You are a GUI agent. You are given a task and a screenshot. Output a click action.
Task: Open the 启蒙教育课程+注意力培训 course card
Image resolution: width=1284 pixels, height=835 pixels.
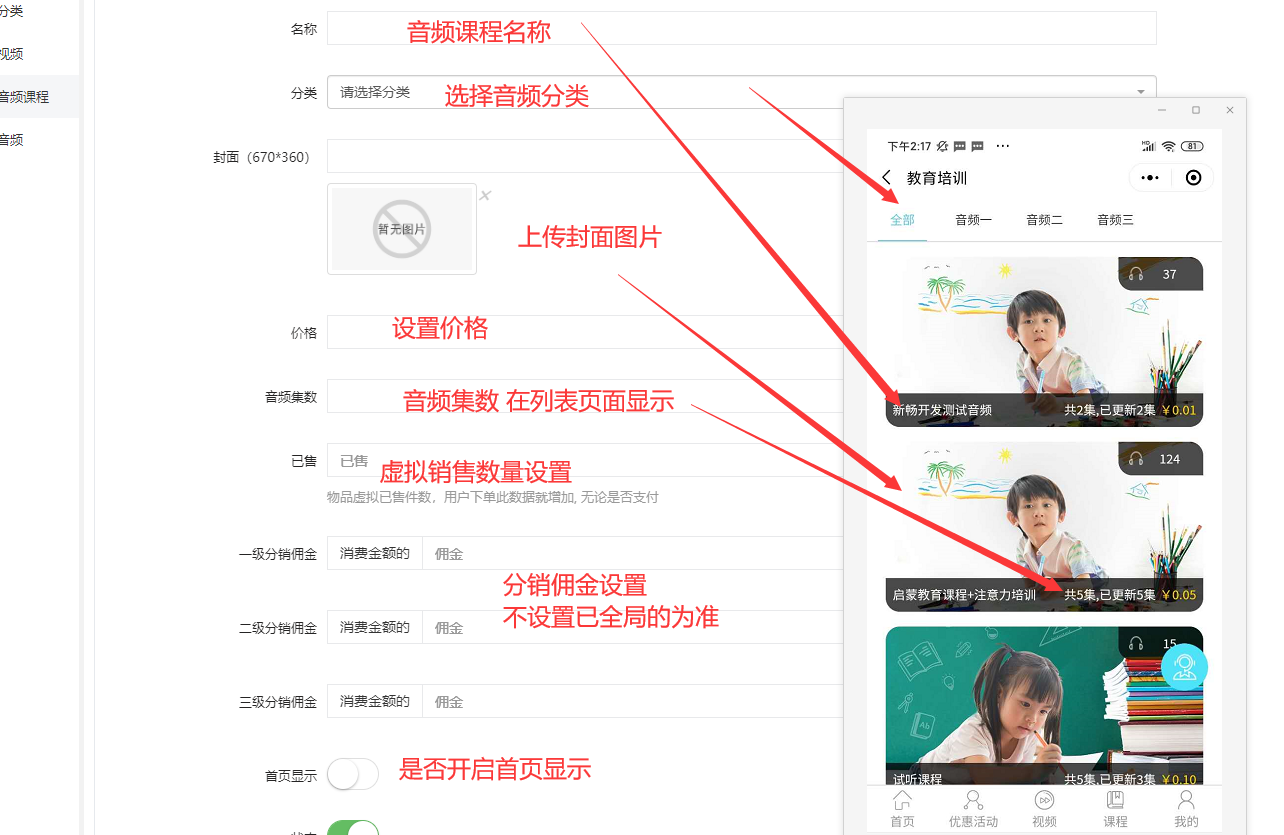click(1044, 527)
